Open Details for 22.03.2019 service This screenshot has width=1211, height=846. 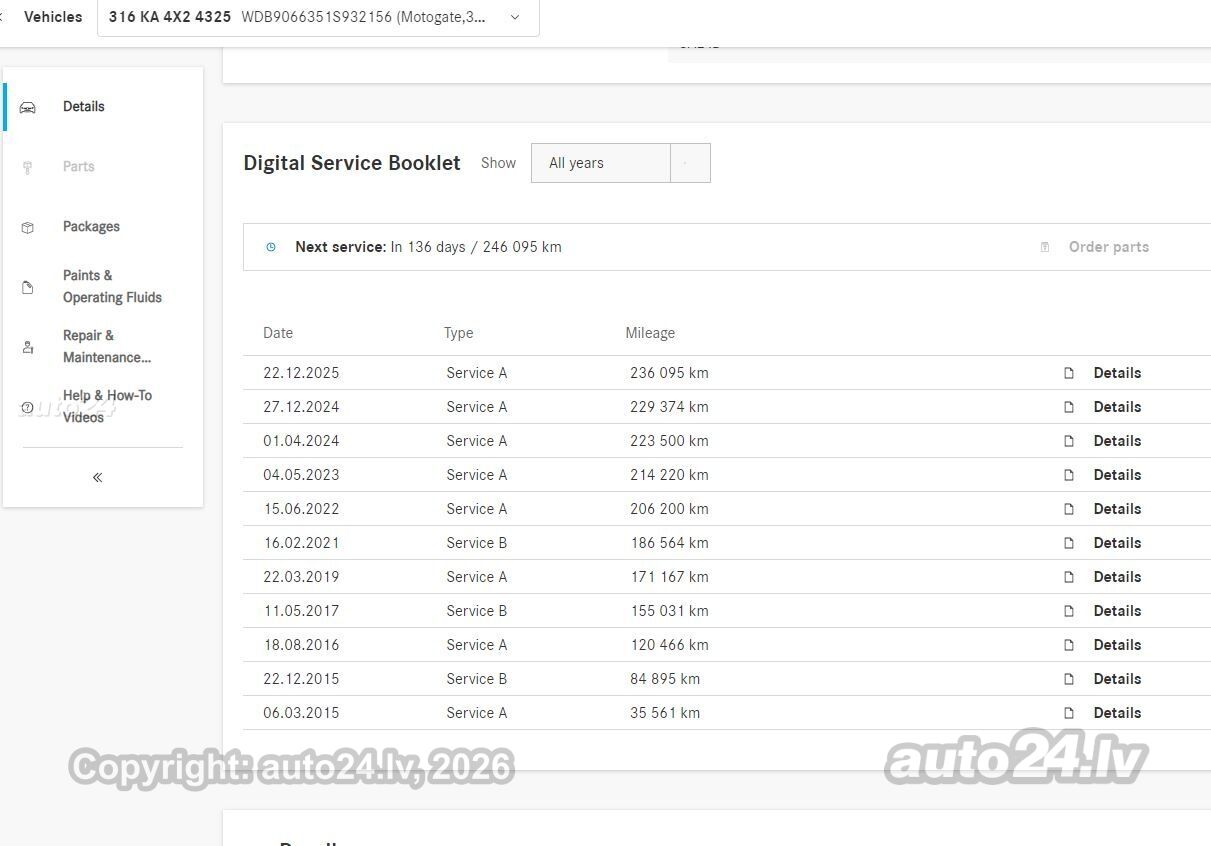coord(1117,577)
